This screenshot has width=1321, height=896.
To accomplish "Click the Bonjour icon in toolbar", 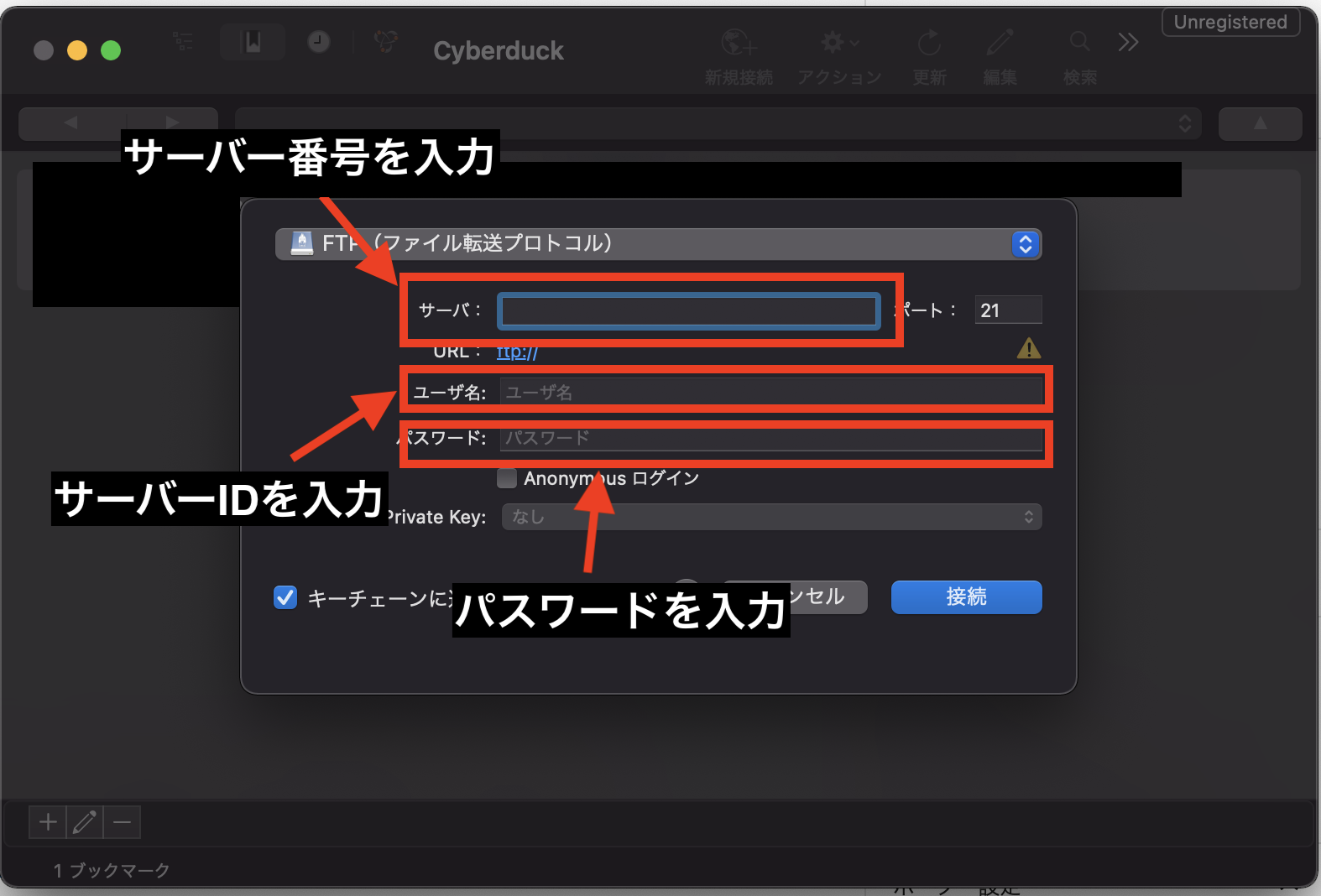I will 386,41.
